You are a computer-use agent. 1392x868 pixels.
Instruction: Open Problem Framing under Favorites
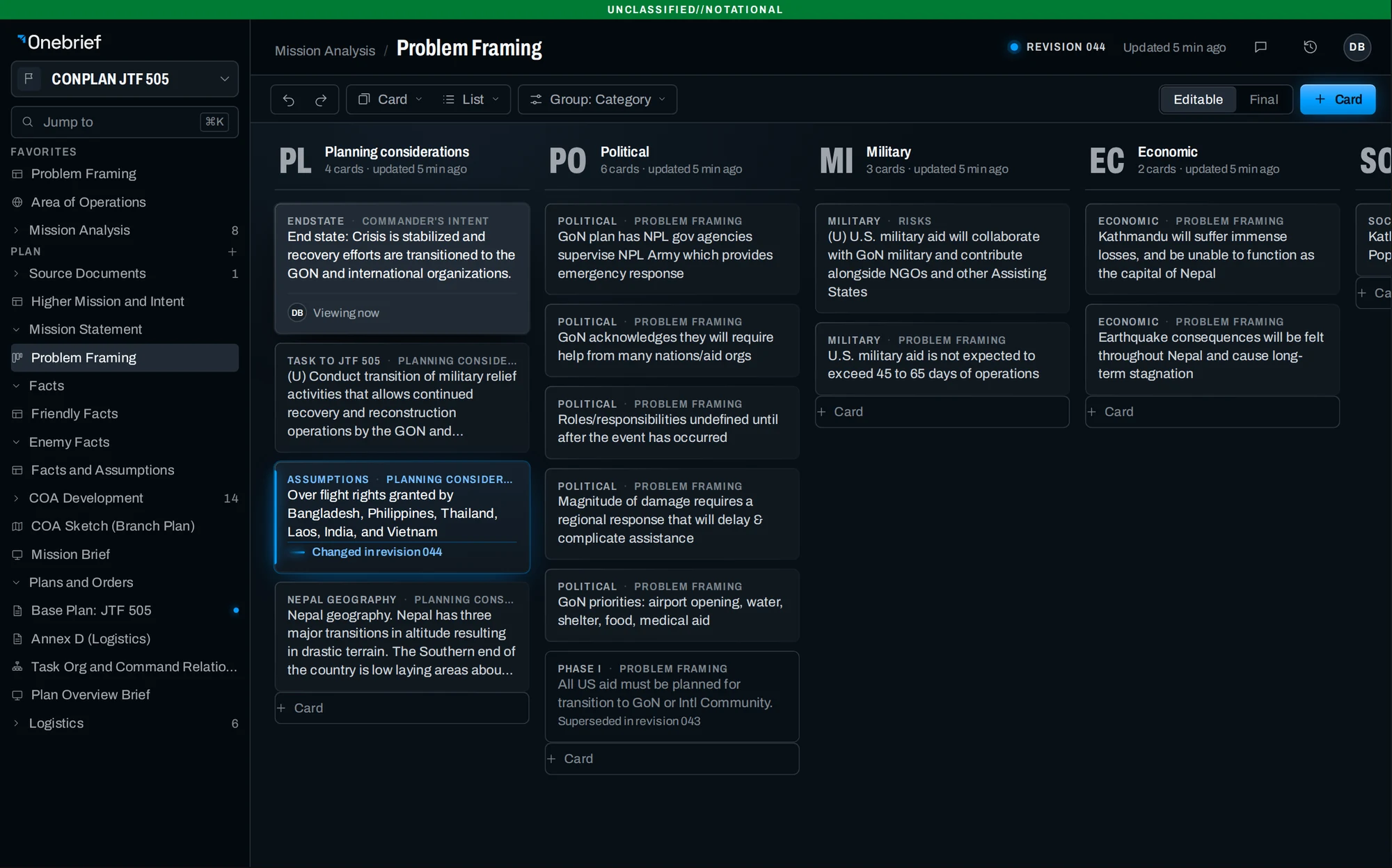tap(125, 173)
